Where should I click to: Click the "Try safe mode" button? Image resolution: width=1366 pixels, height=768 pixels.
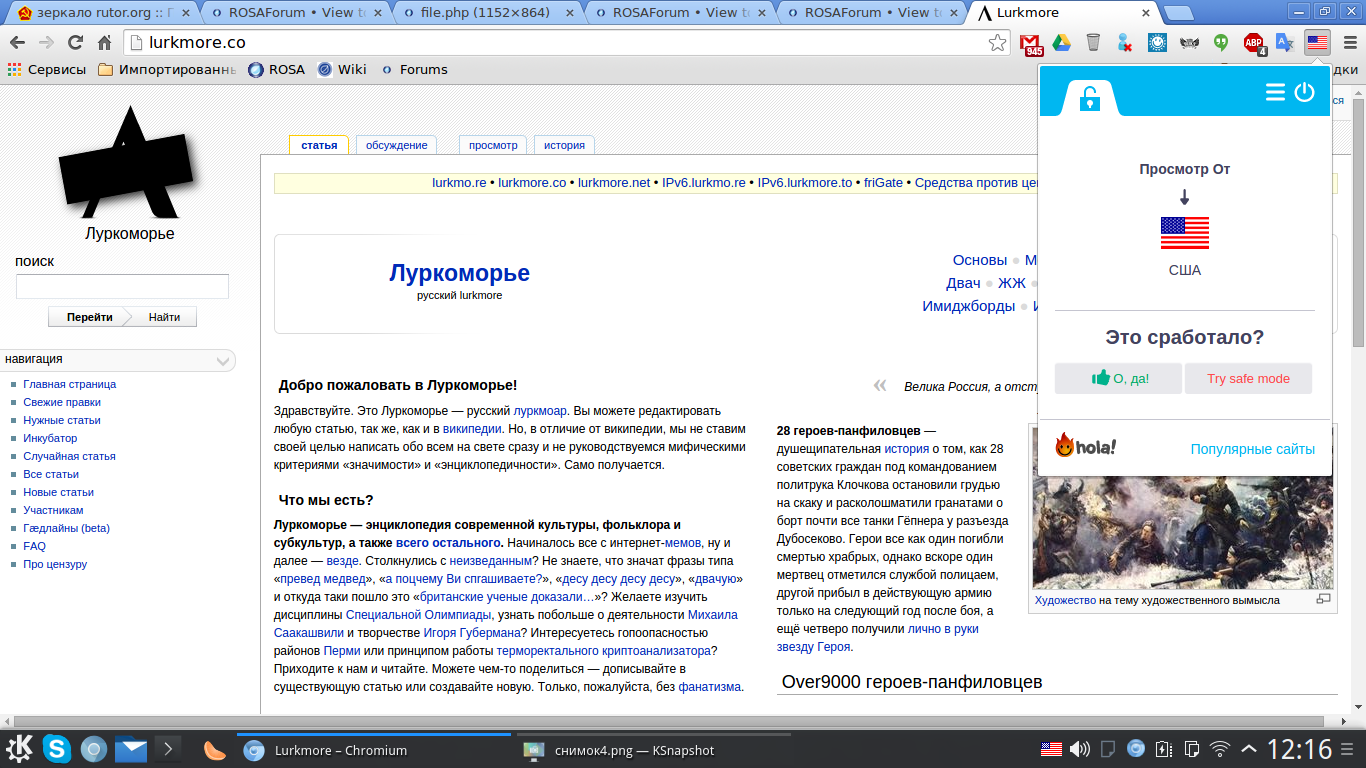(1248, 379)
